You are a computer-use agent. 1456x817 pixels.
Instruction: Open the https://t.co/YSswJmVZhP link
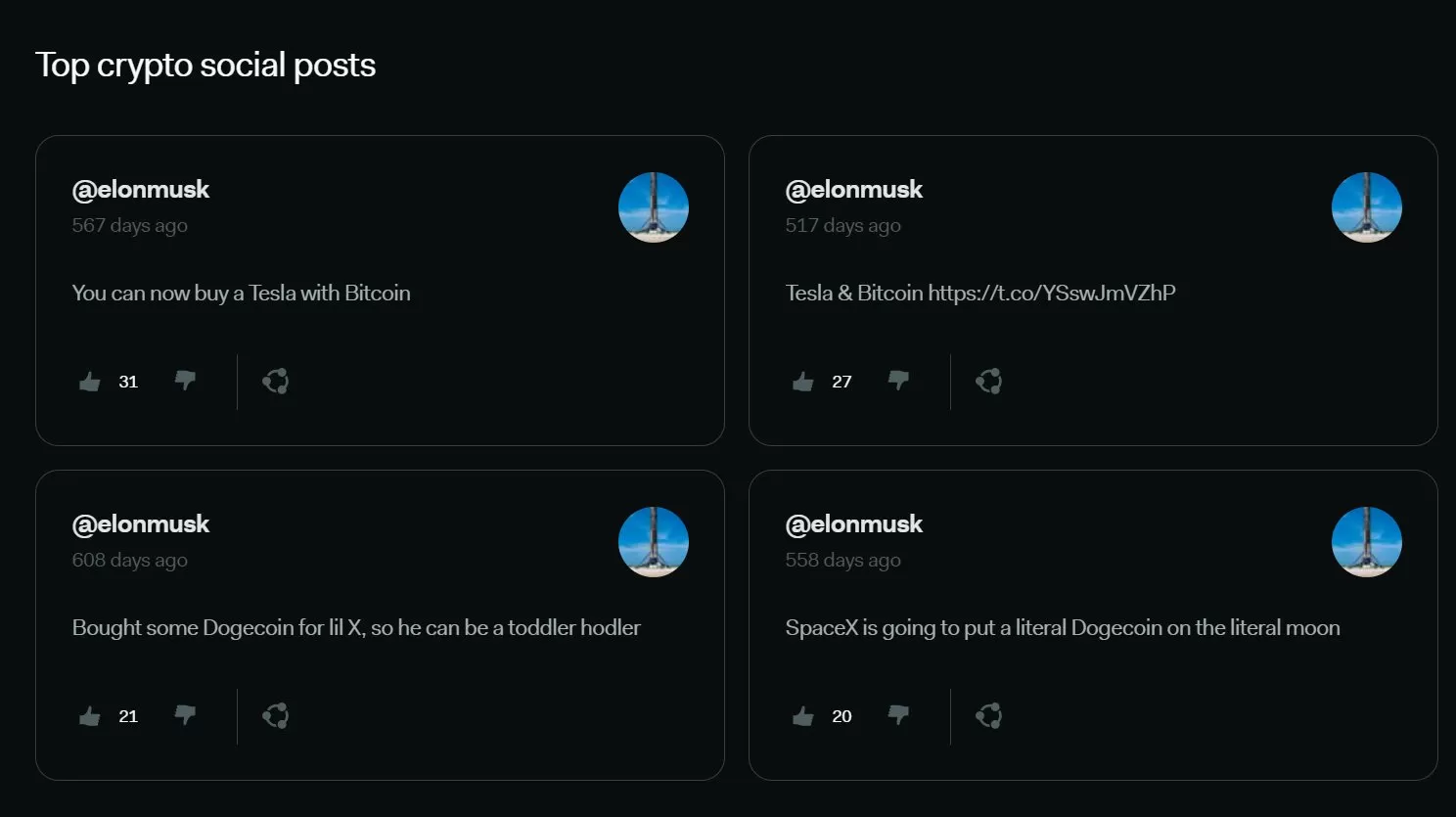click(x=1052, y=294)
